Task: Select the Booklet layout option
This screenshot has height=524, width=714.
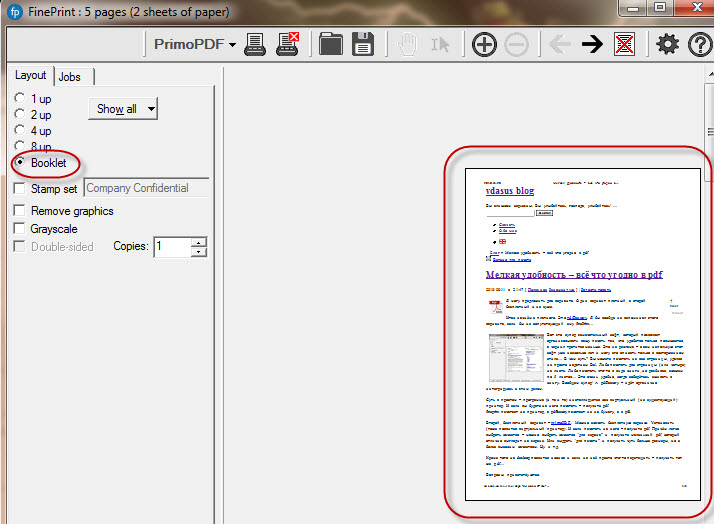Action: coord(20,163)
